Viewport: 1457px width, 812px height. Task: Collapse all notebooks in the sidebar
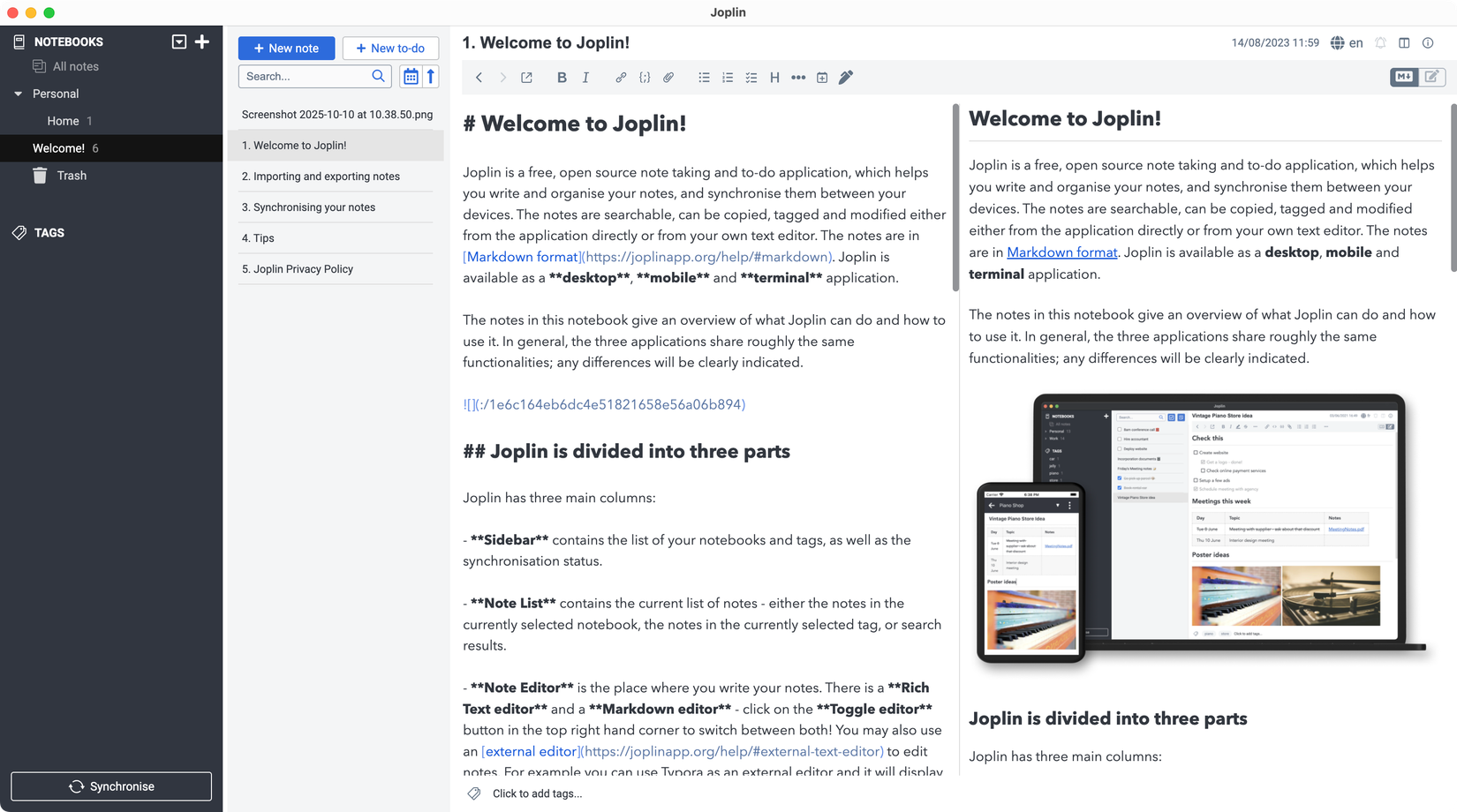pyautogui.click(x=179, y=41)
